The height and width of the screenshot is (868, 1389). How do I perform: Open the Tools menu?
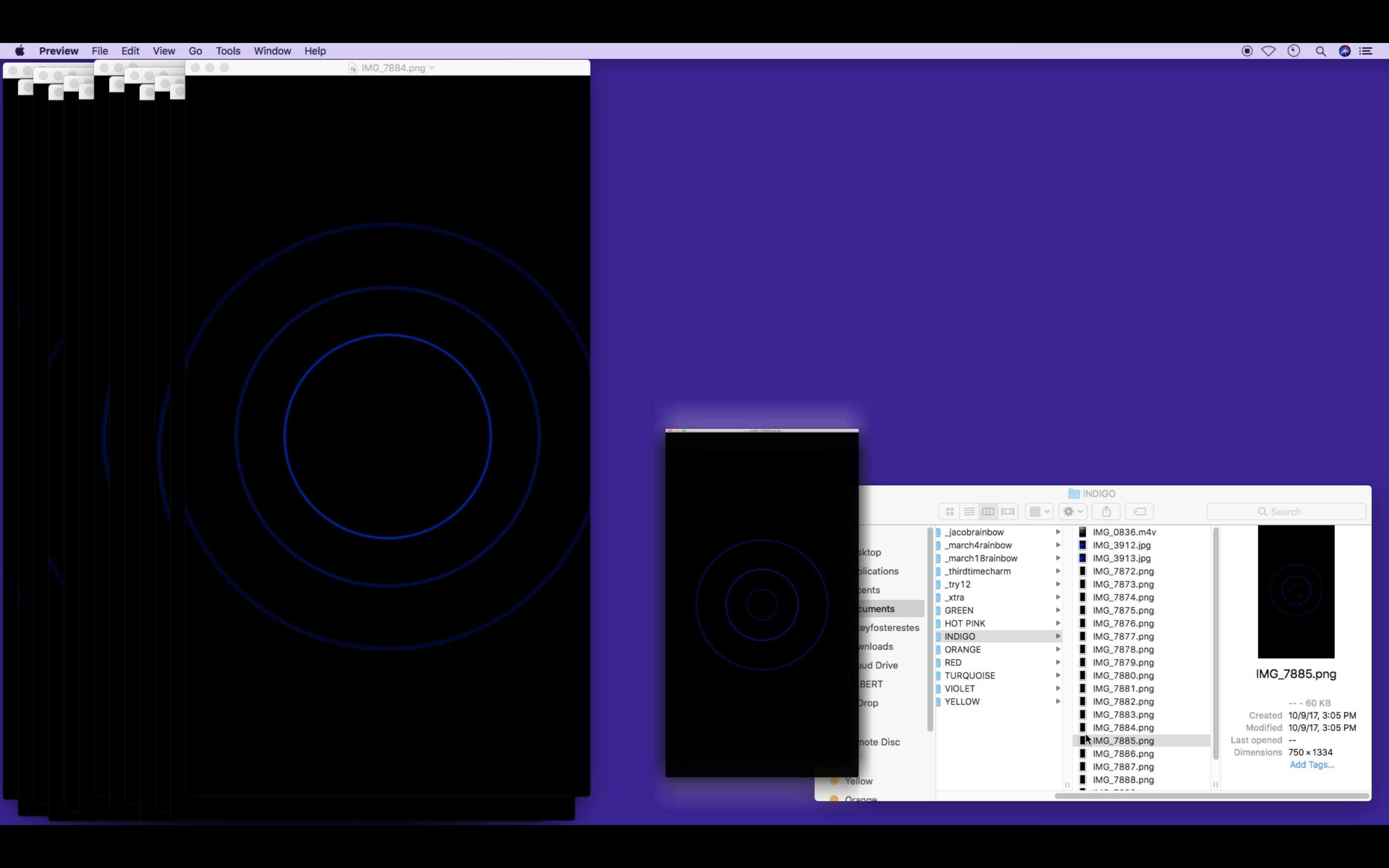coord(228,51)
